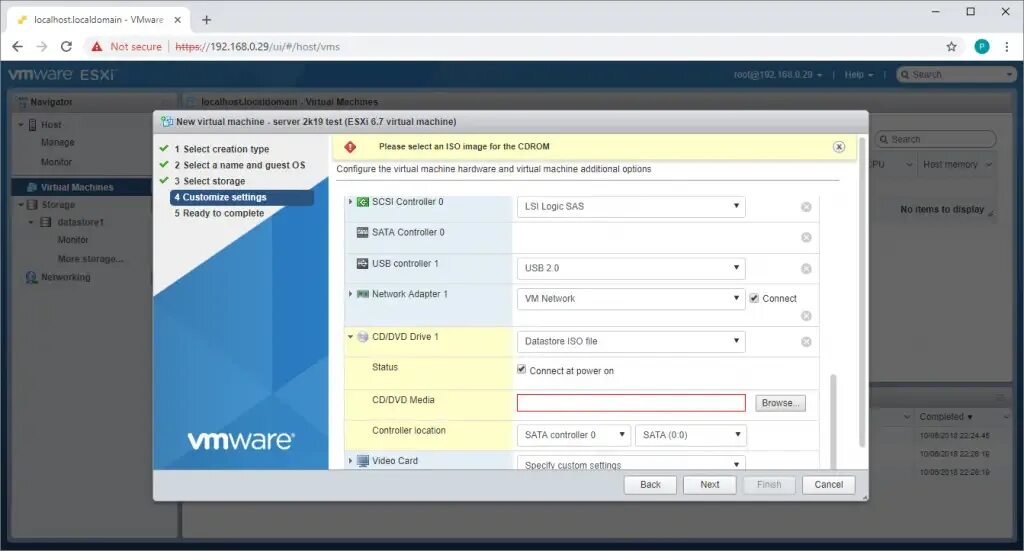This screenshot has width=1024, height=551.
Task: Click the virtual machines list Search box
Action: 936,139
